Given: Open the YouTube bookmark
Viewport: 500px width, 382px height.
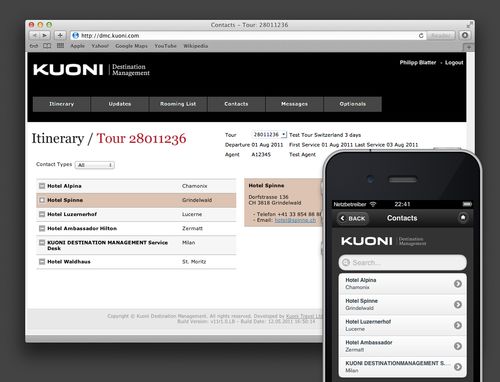Looking at the screenshot, I should 165,46.
